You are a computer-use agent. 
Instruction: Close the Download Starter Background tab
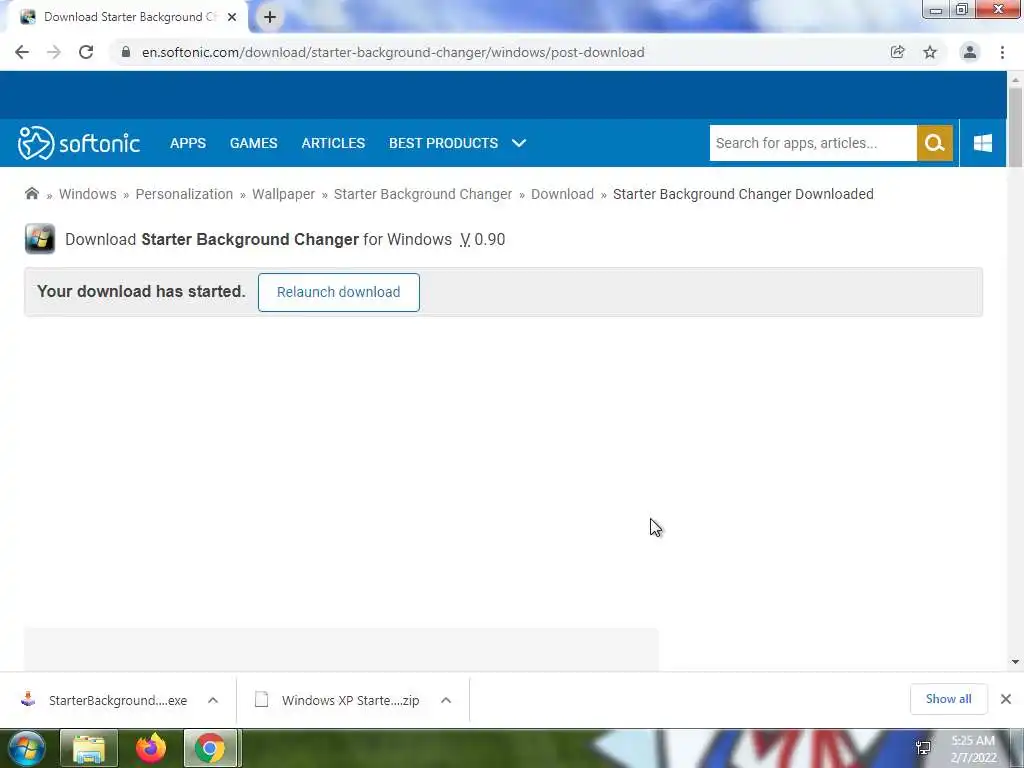(x=232, y=17)
